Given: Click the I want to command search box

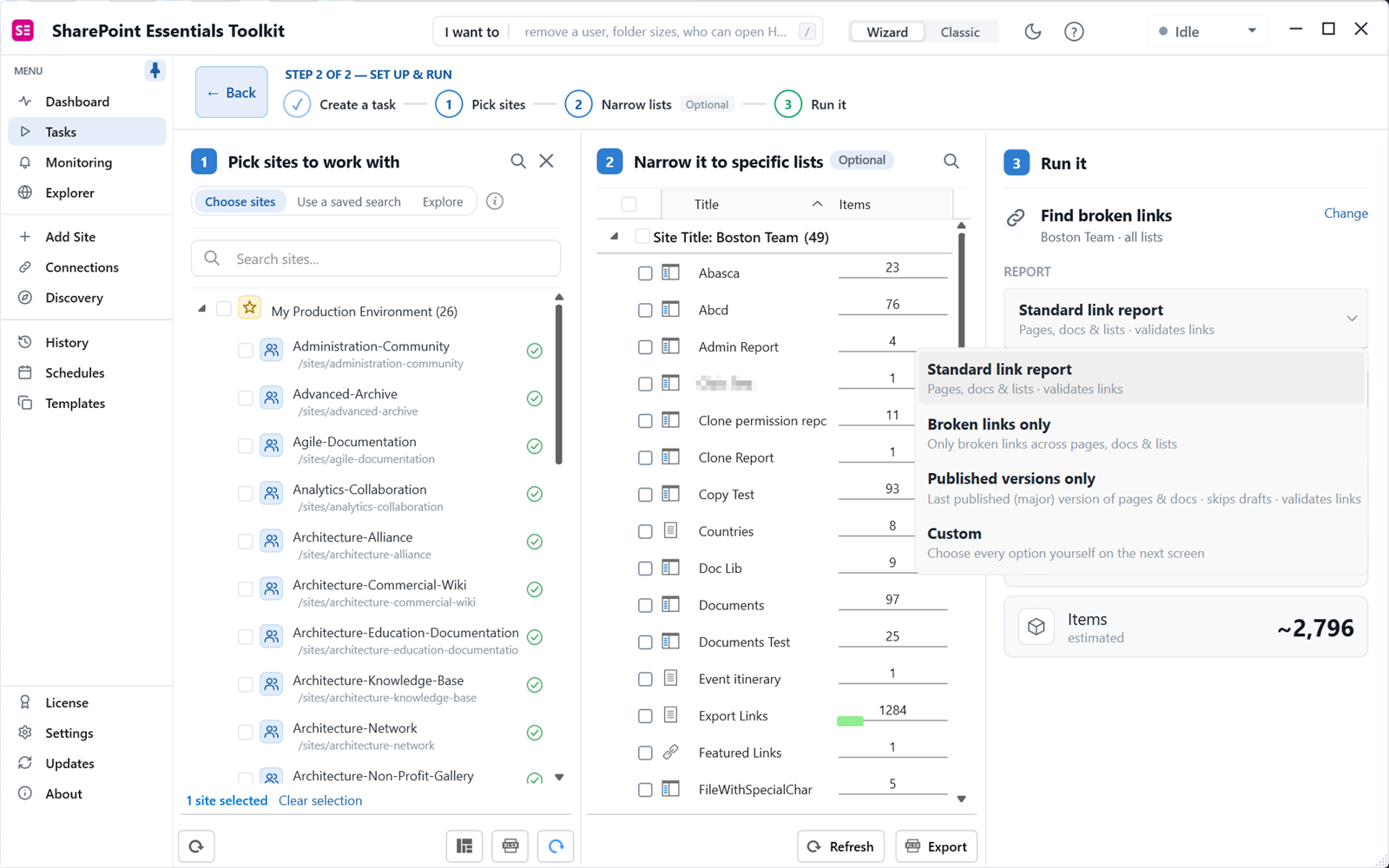Looking at the screenshot, I should 628,32.
